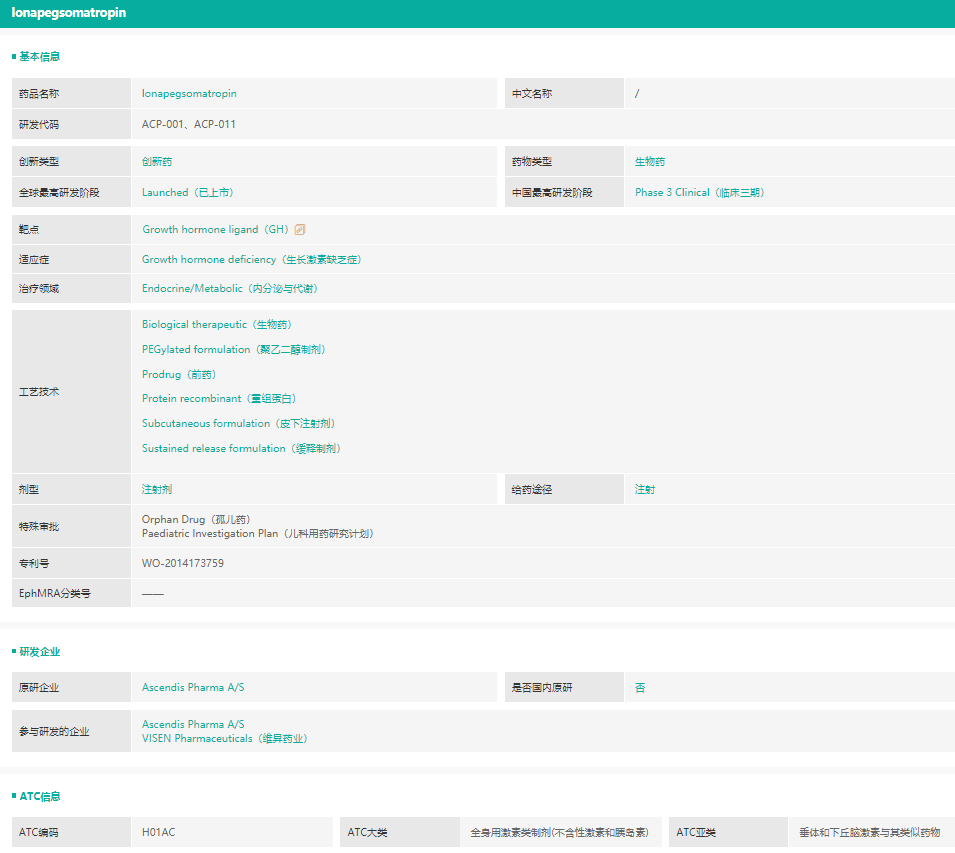This screenshot has height=853, width=955.
Task: Open the Biological therapeutic (生物药) link
Action: click(x=217, y=325)
